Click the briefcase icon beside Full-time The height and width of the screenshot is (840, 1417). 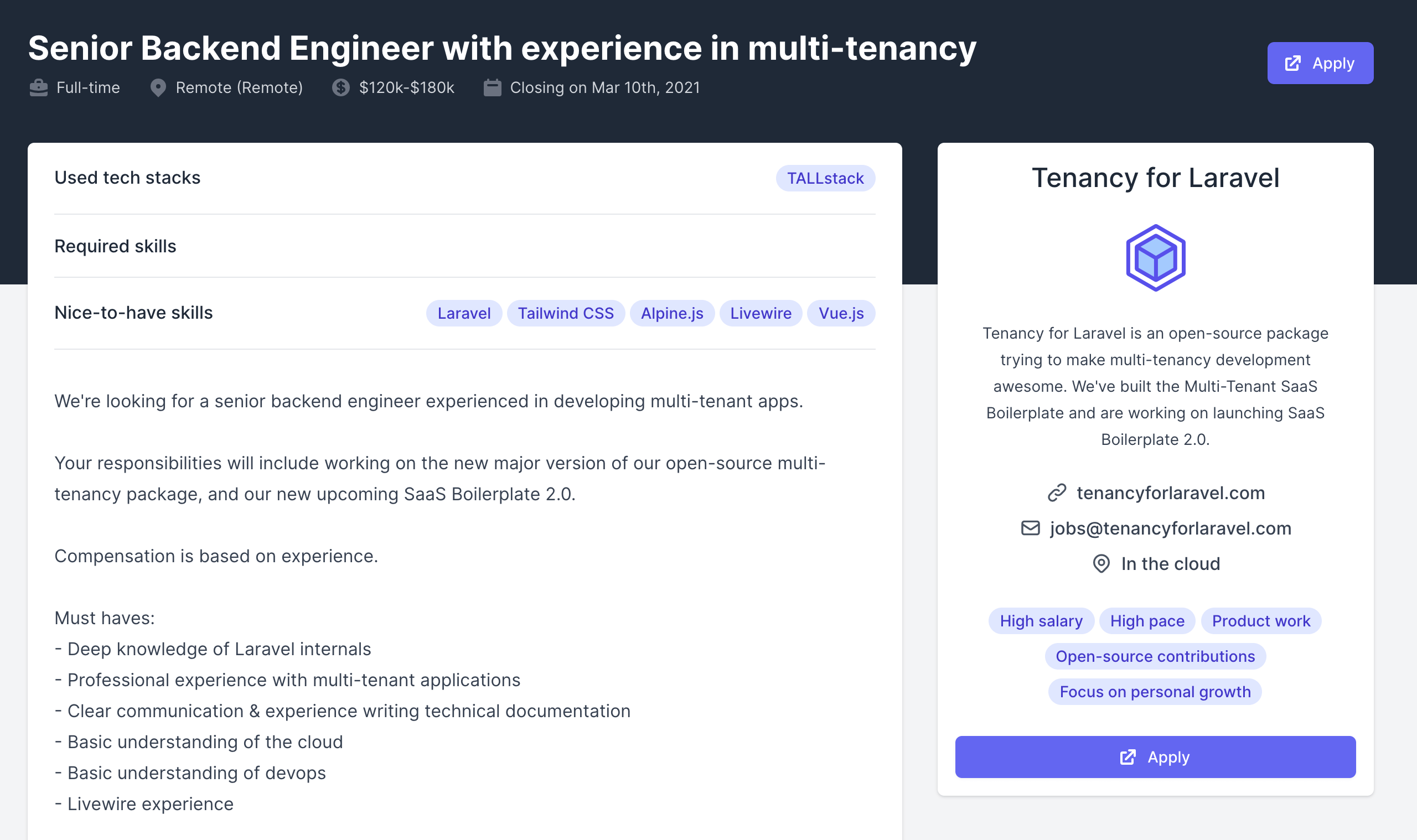39,88
